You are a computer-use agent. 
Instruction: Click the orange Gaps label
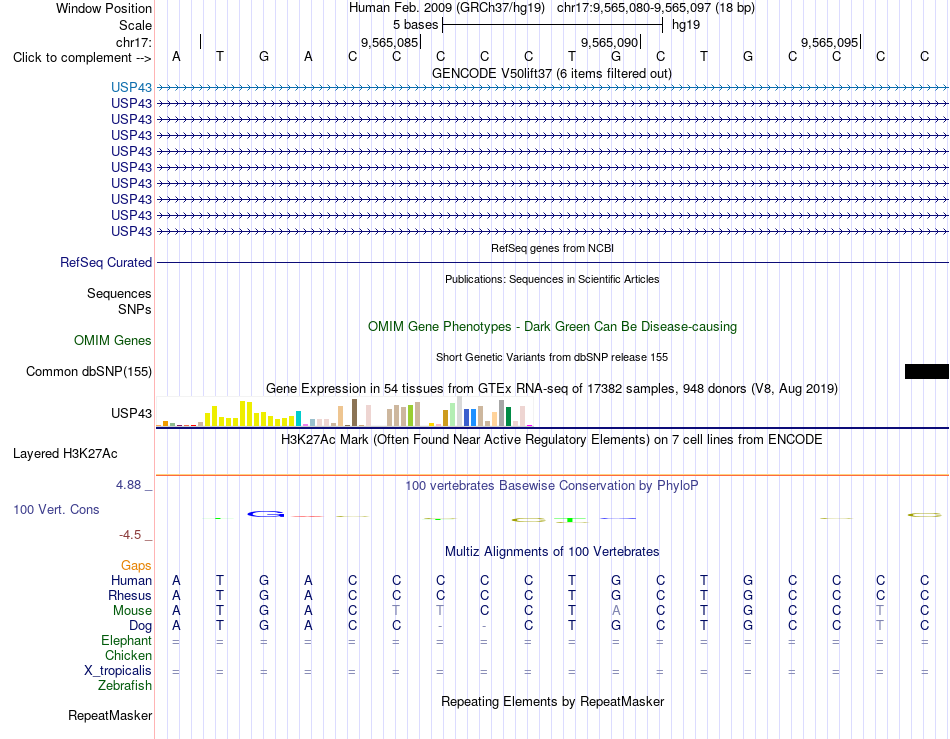coord(136,565)
